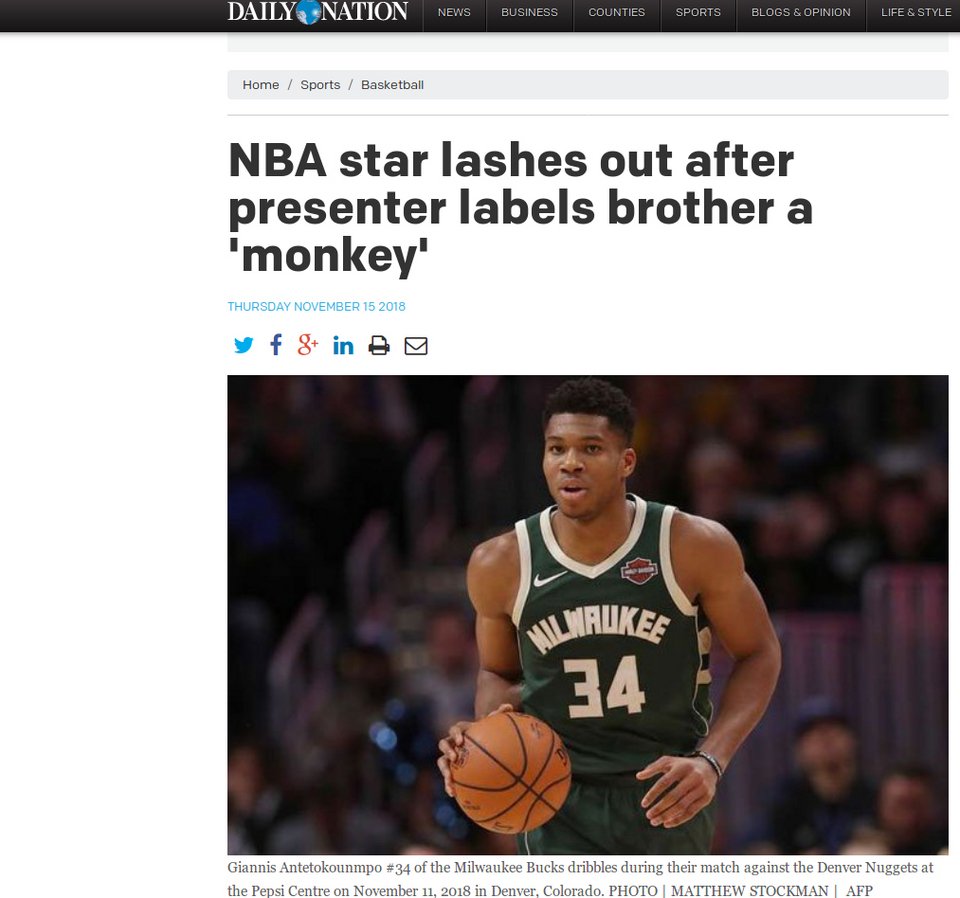The width and height of the screenshot is (960, 898).
Task: Share article on Facebook
Action: click(276, 345)
